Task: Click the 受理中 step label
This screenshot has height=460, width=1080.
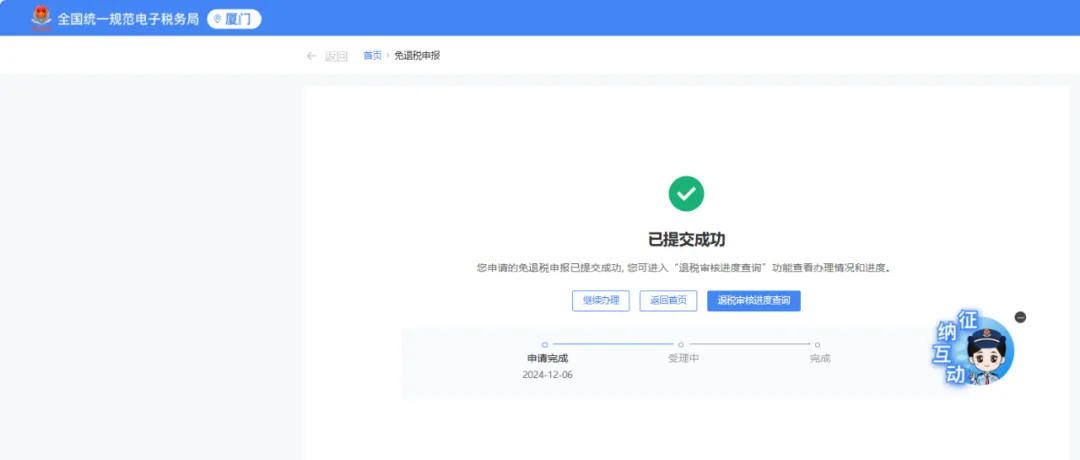Action: [683, 359]
